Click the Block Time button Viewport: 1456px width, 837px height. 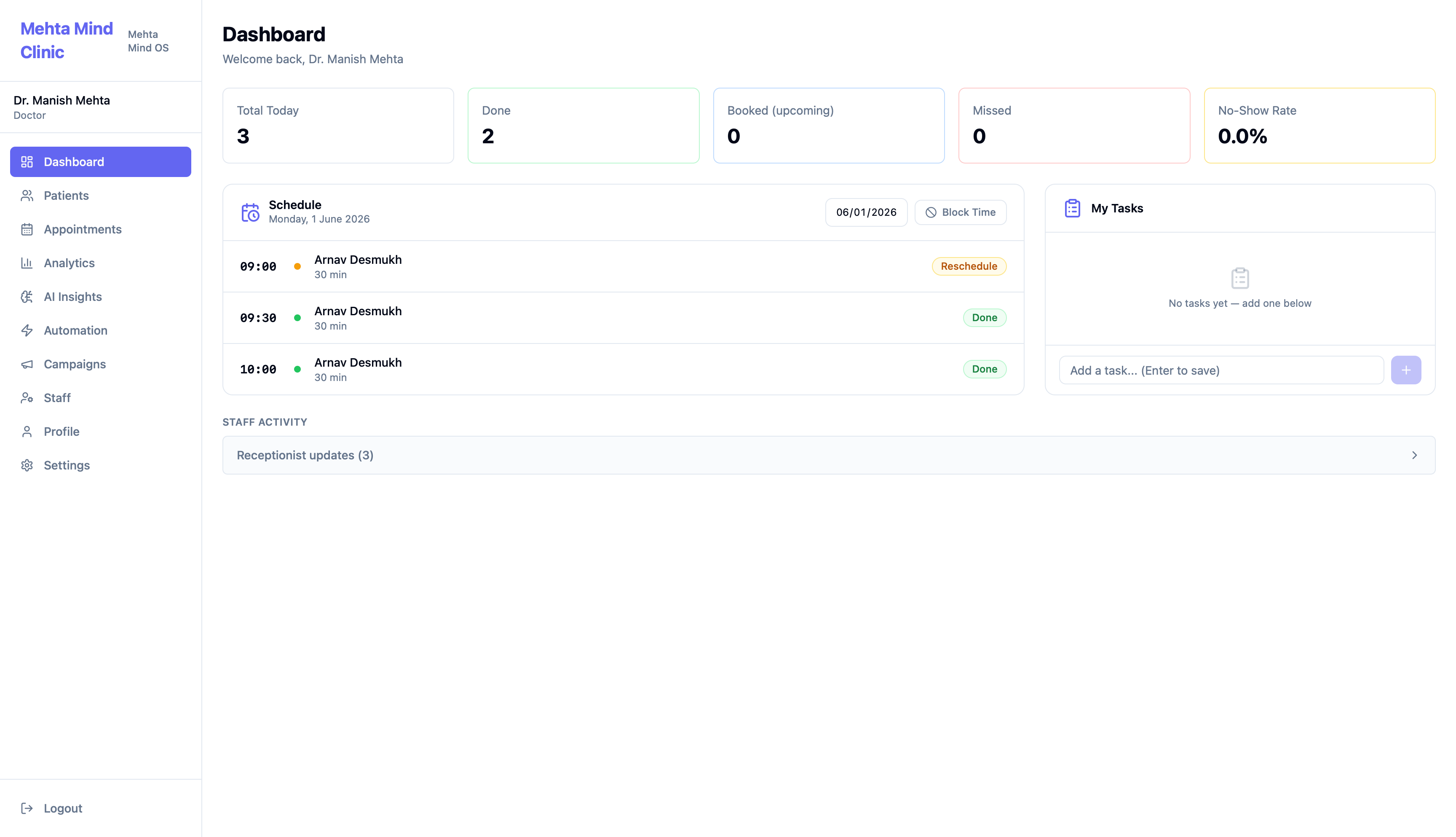pos(960,212)
